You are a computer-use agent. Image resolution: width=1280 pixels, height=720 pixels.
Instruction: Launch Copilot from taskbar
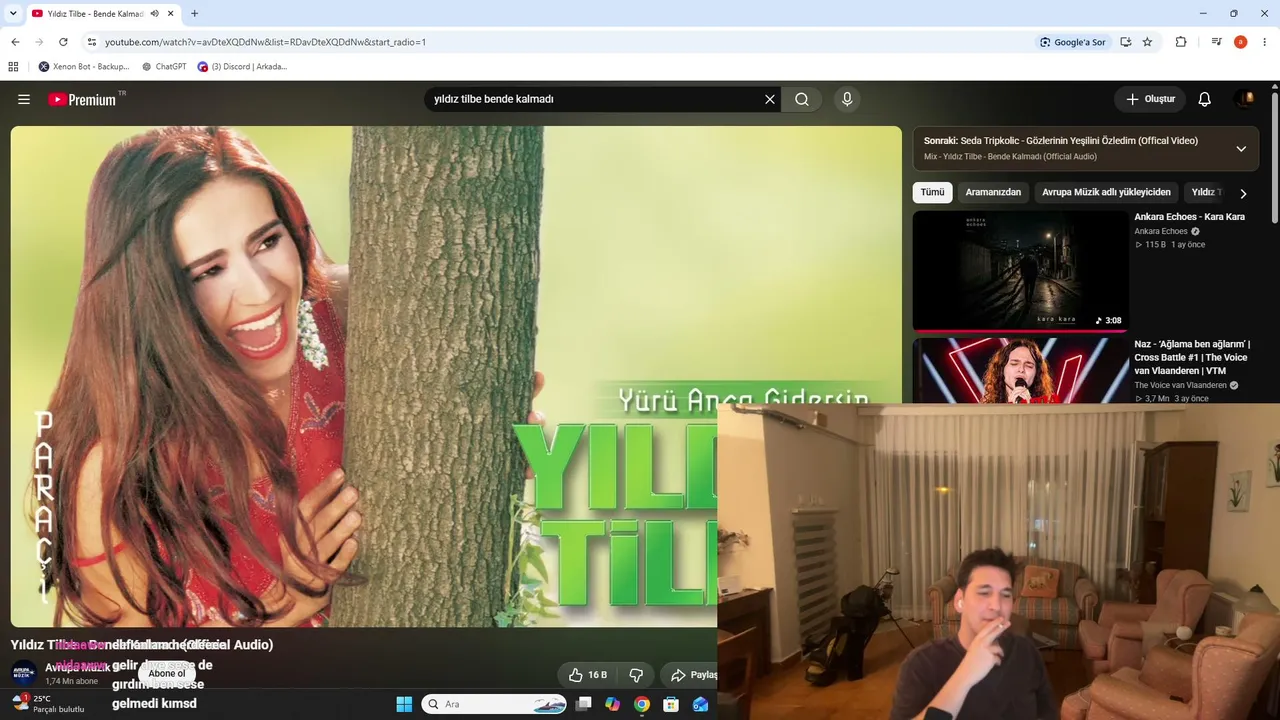[613, 704]
